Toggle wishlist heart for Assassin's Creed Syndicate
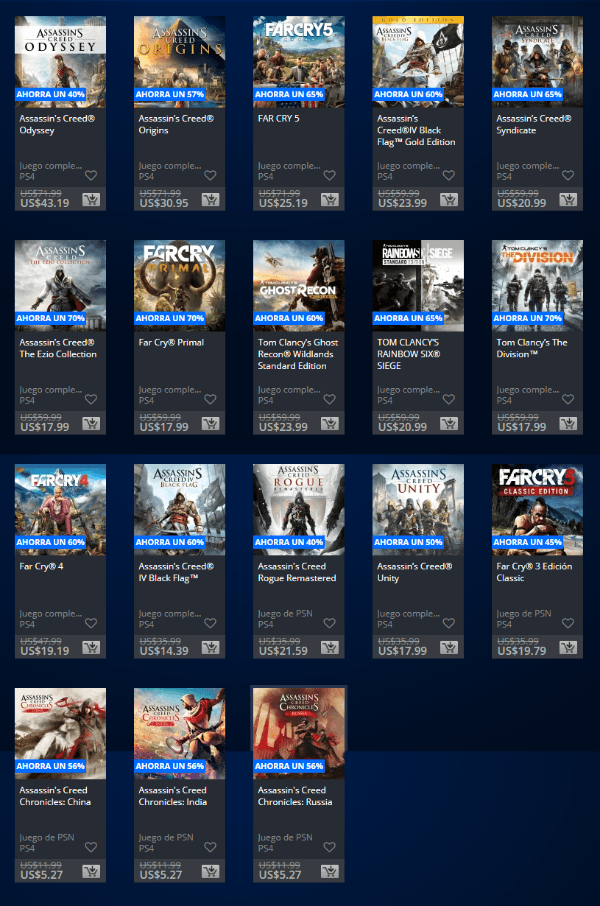Image resolution: width=600 pixels, height=906 pixels. (x=568, y=176)
